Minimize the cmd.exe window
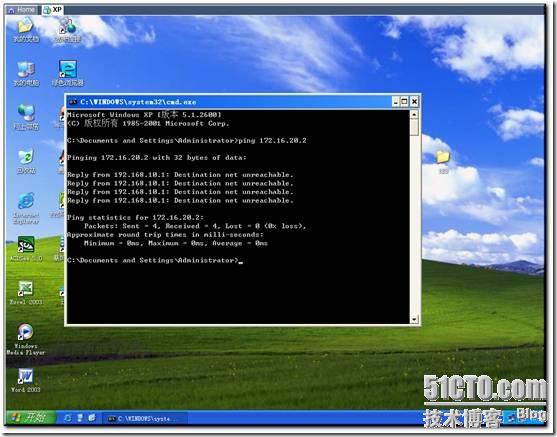 click(396, 102)
